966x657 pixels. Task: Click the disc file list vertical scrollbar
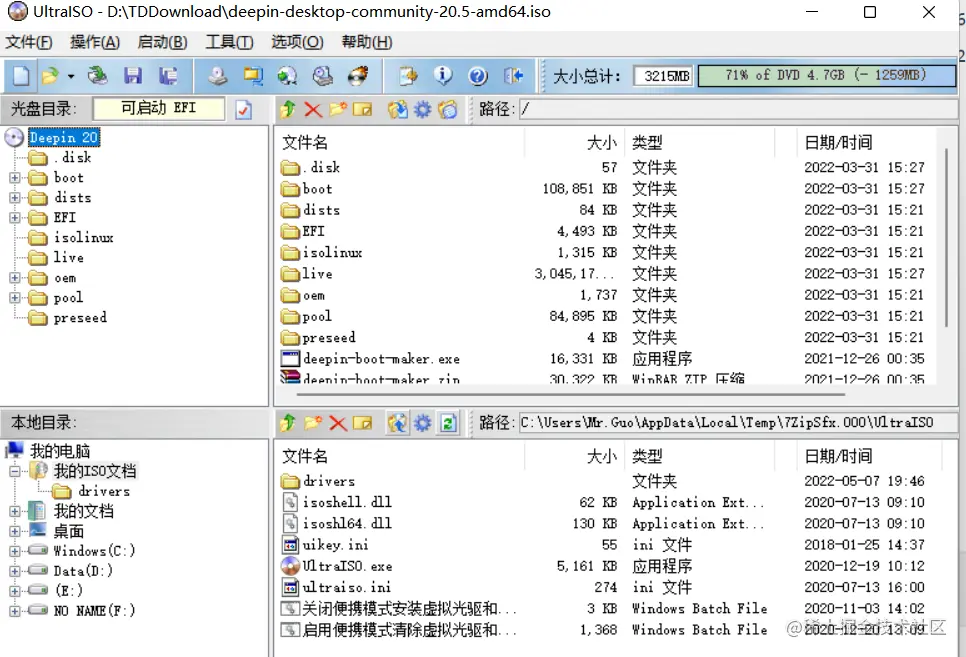pyautogui.click(x=946, y=237)
